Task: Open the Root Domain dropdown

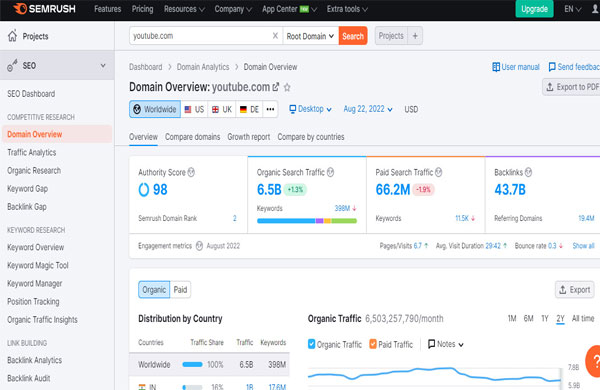Action: [x=310, y=36]
